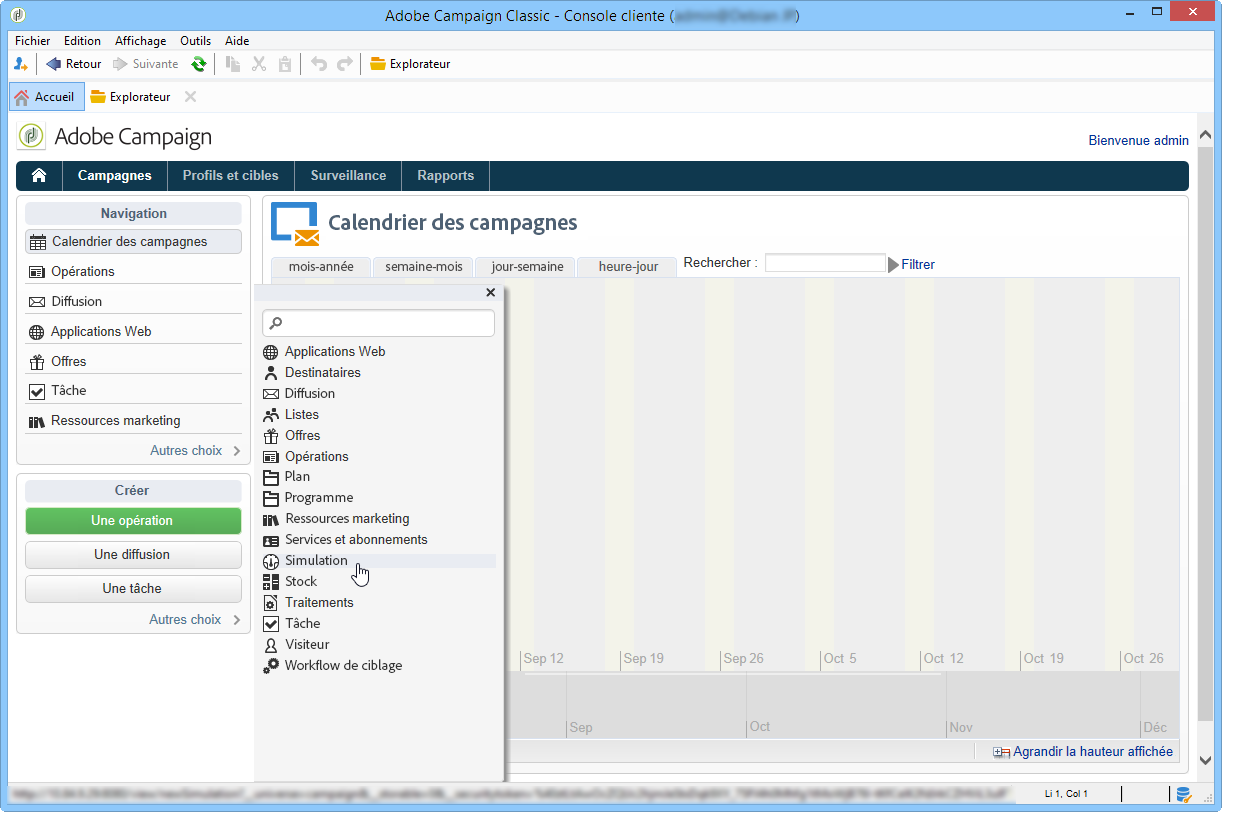
Task: Open Applications Web in Navigation panel
Action: (133, 331)
